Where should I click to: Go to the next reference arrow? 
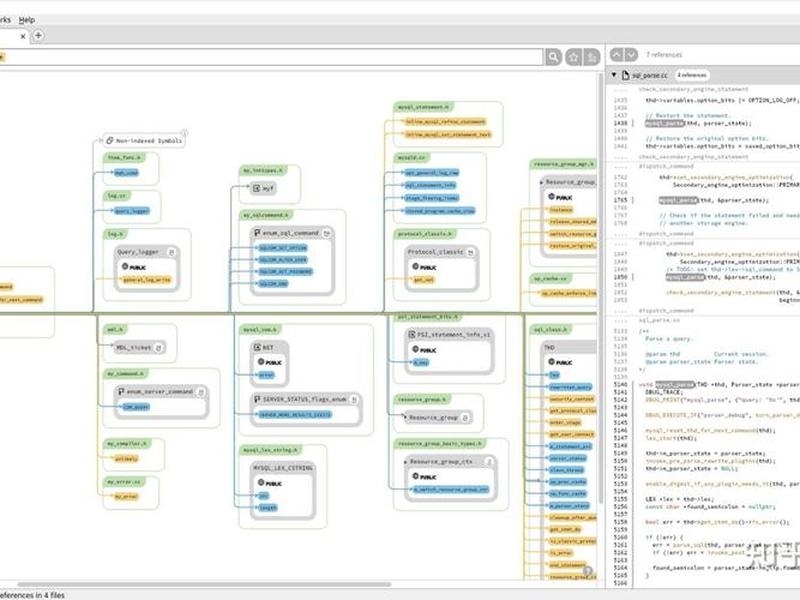pyautogui.click(x=631, y=54)
